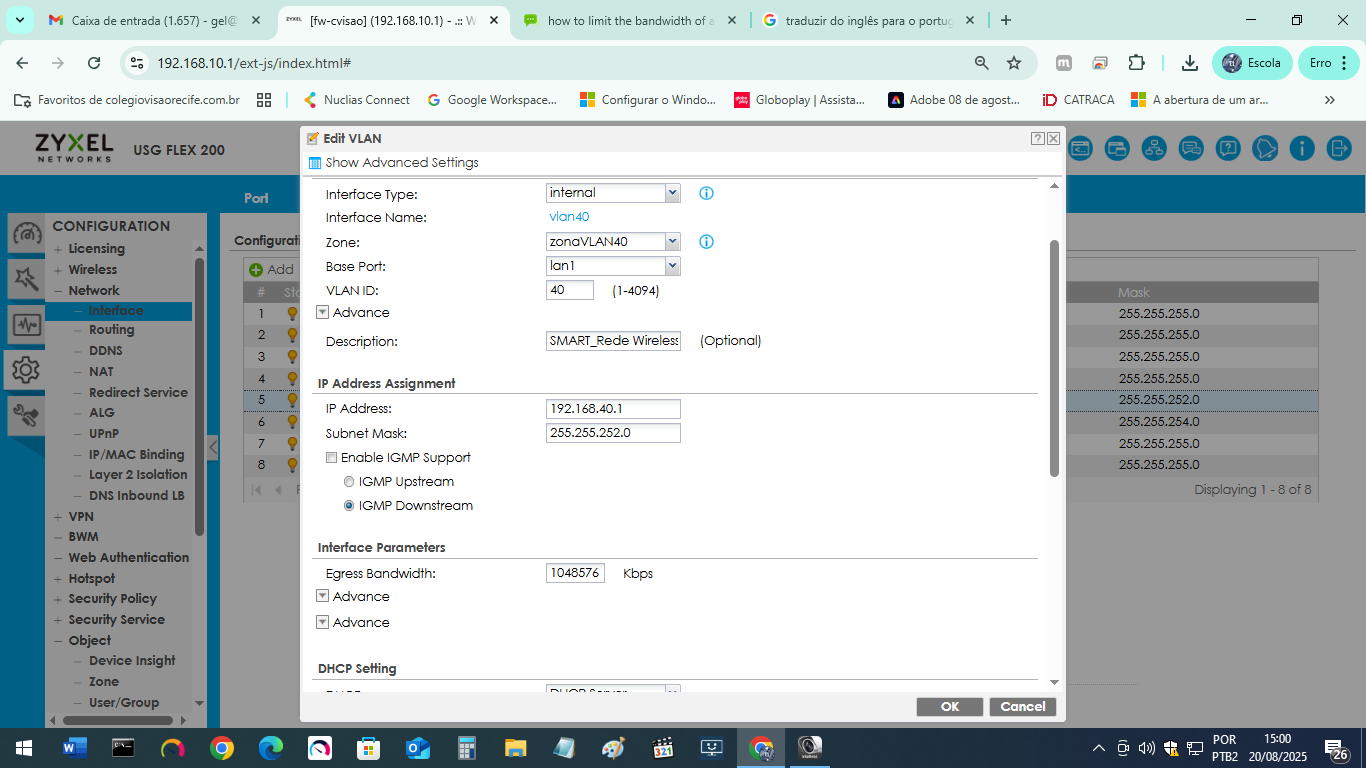Click the green Add plus icon in table
Image resolution: width=1366 pixels, height=768 pixels.
(256, 270)
